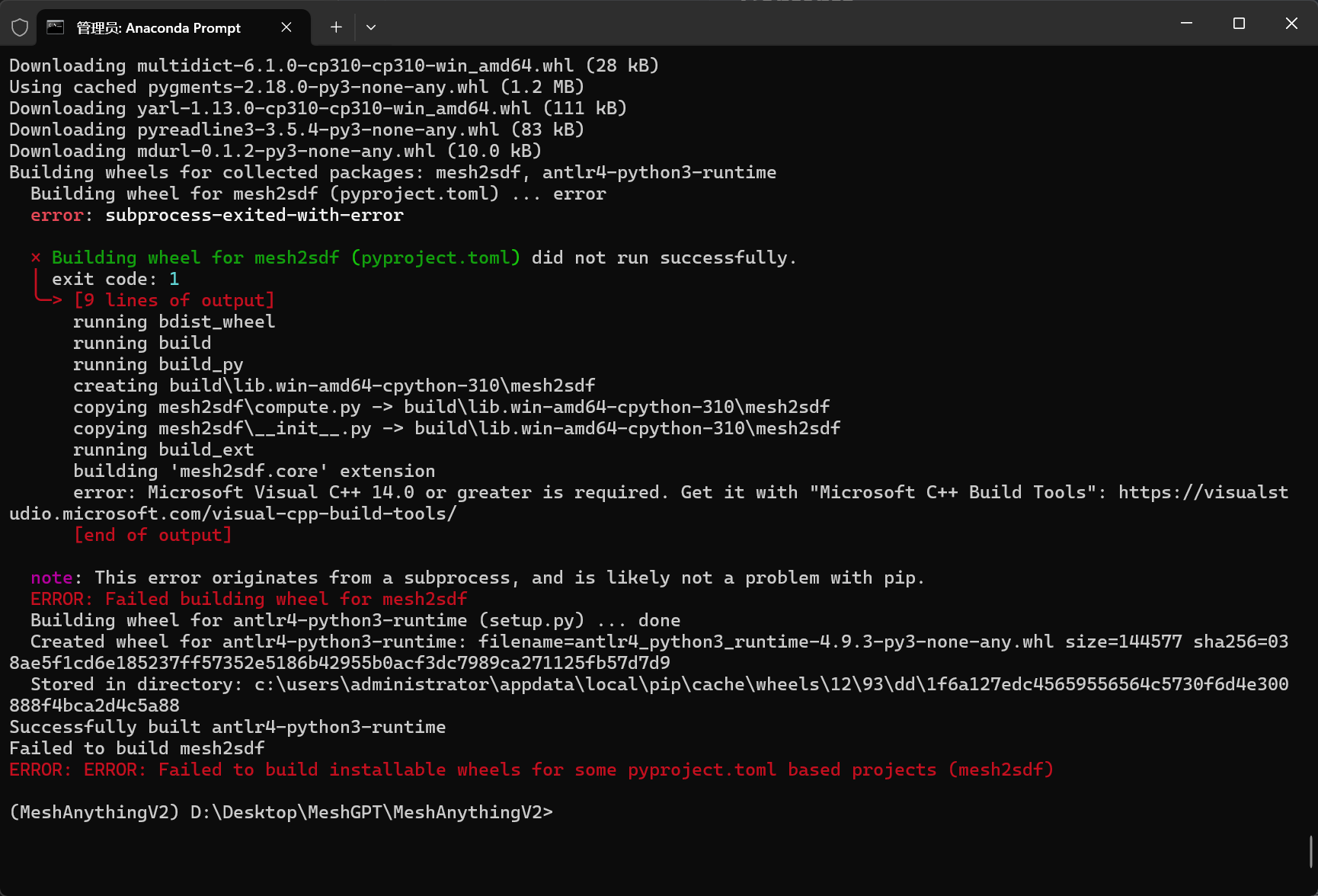
Task: Maximize the terminal window
Action: click(x=1239, y=24)
